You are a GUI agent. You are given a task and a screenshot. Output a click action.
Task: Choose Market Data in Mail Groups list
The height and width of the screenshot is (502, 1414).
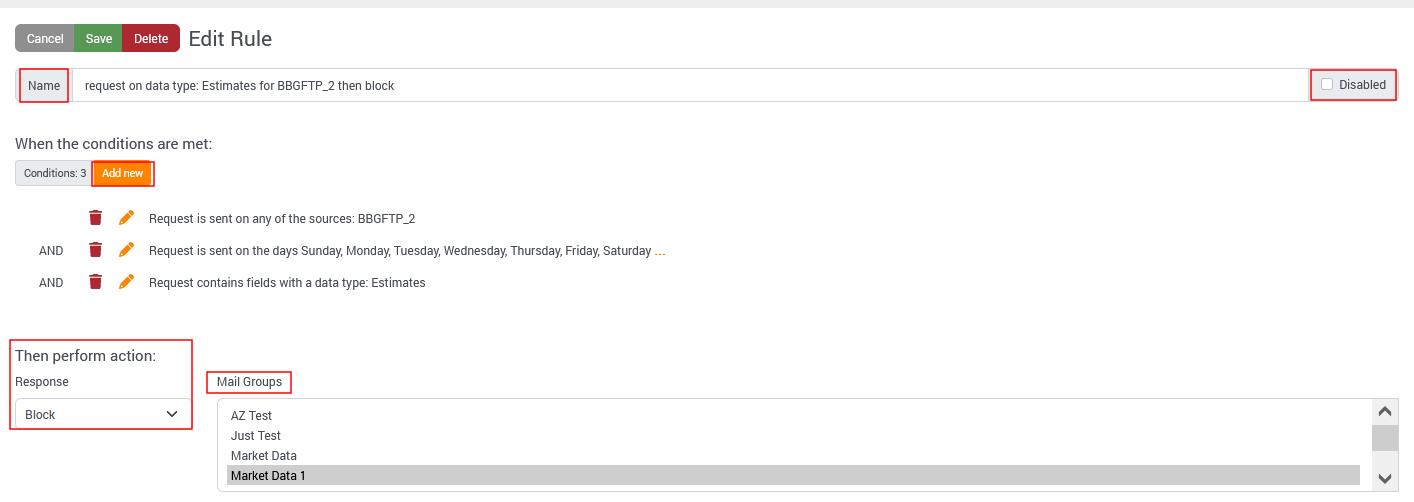pos(263,456)
